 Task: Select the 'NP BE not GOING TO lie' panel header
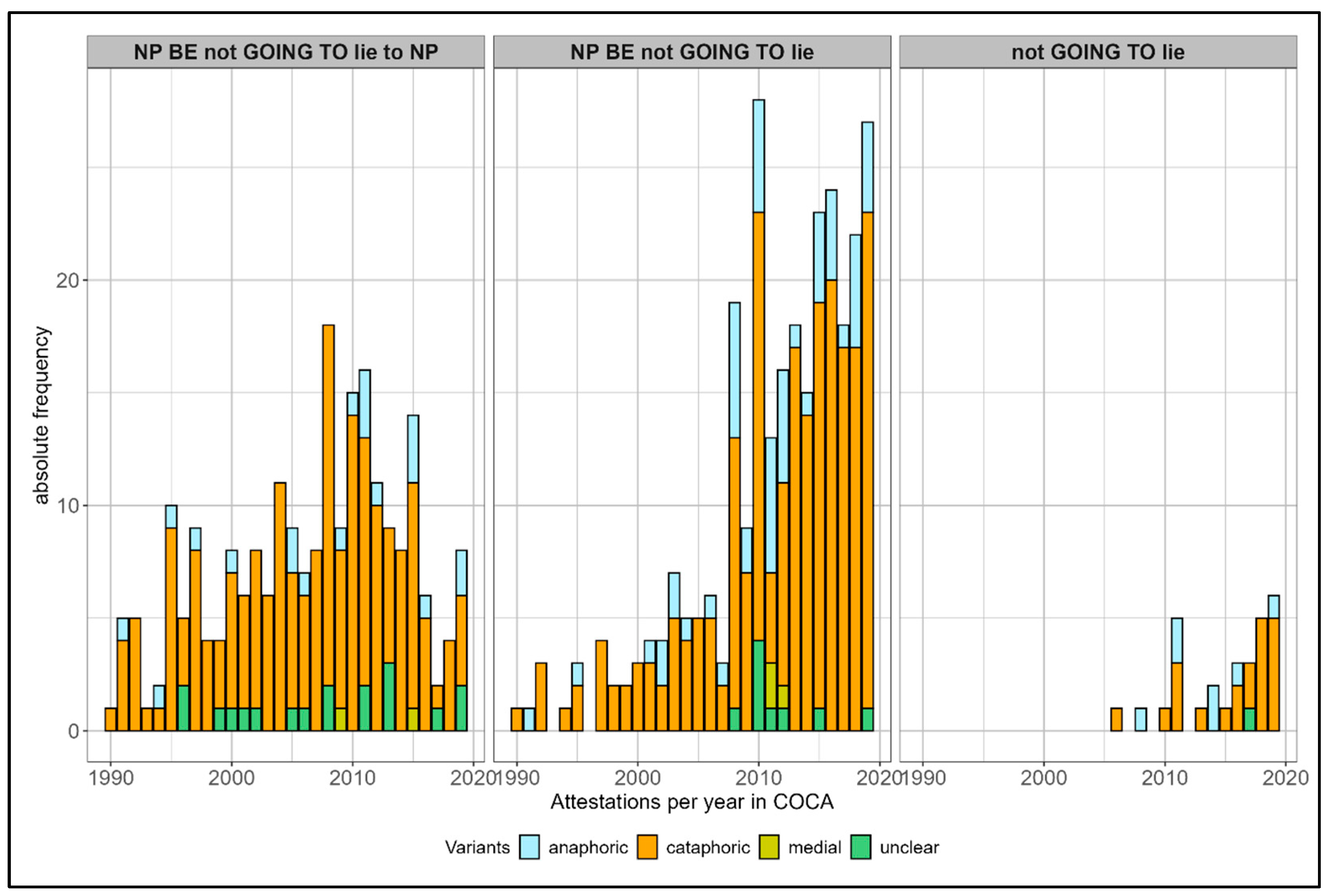coord(691,52)
